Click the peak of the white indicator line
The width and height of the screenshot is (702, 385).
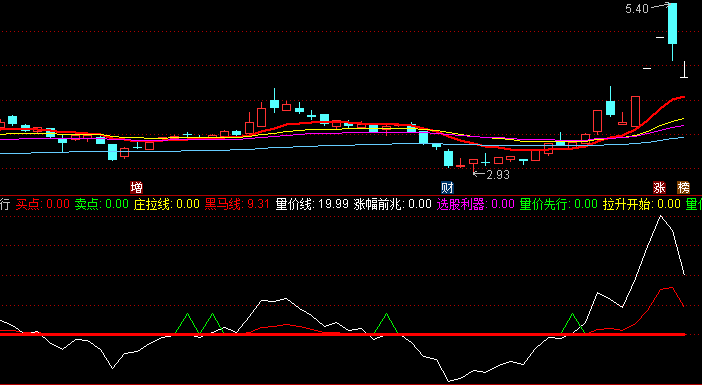pos(660,216)
